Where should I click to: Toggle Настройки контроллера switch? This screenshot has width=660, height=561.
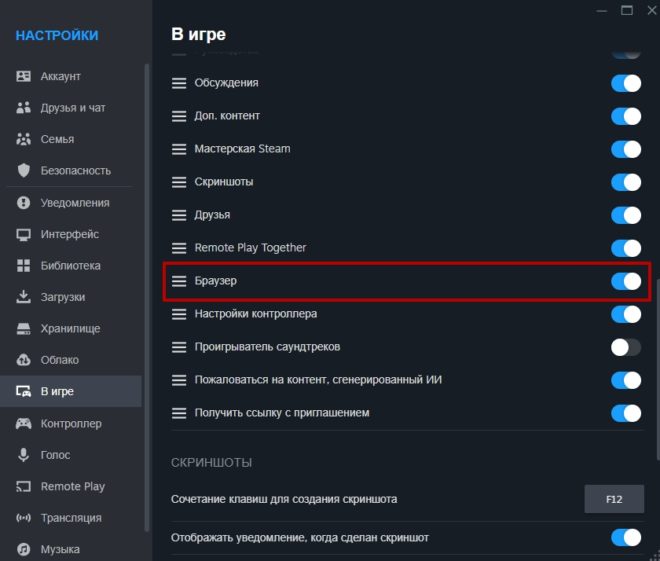pyautogui.click(x=626, y=314)
